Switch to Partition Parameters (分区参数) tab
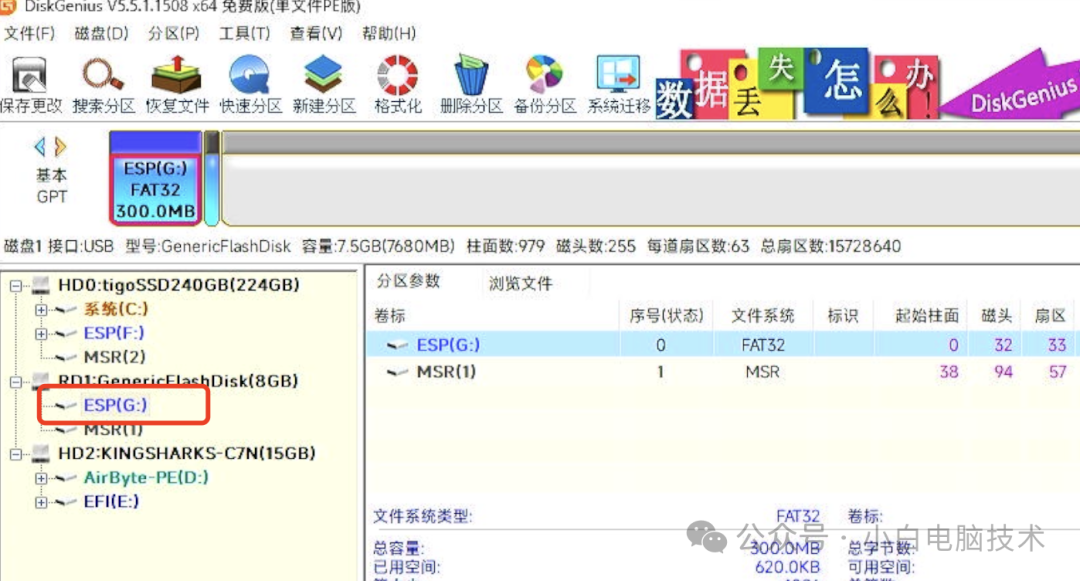1080x581 pixels. coord(408,281)
